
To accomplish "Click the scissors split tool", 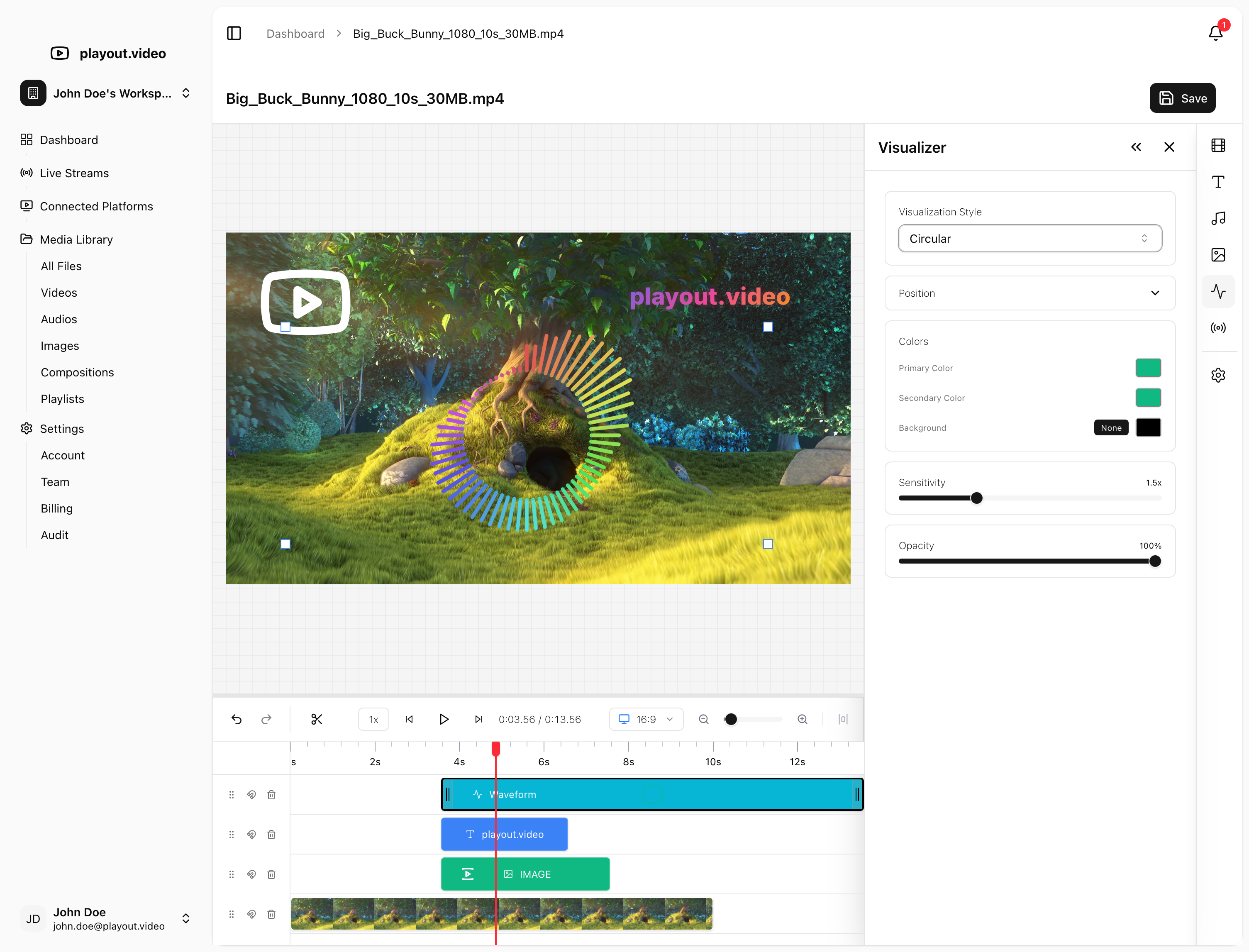I will pyautogui.click(x=317, y=719).
